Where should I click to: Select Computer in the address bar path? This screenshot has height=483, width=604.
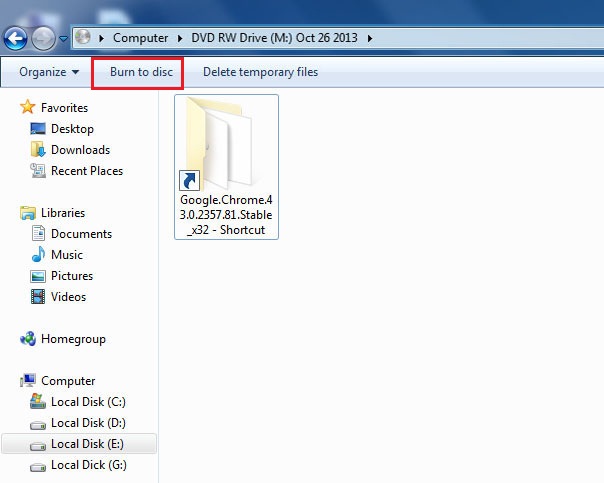click(140, 38)
